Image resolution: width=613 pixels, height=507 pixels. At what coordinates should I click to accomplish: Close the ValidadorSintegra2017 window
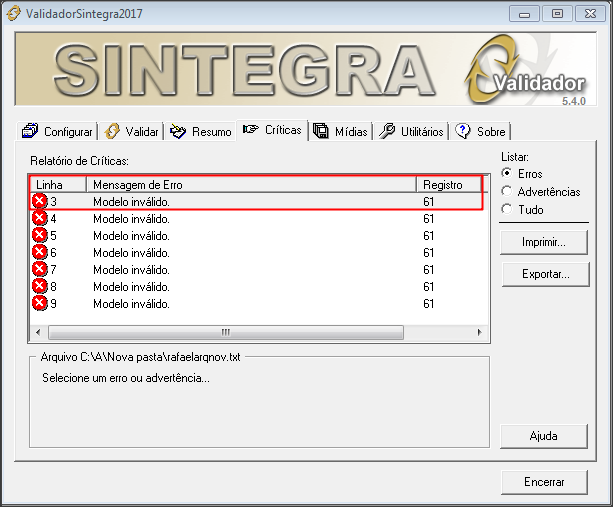[590, 14]
